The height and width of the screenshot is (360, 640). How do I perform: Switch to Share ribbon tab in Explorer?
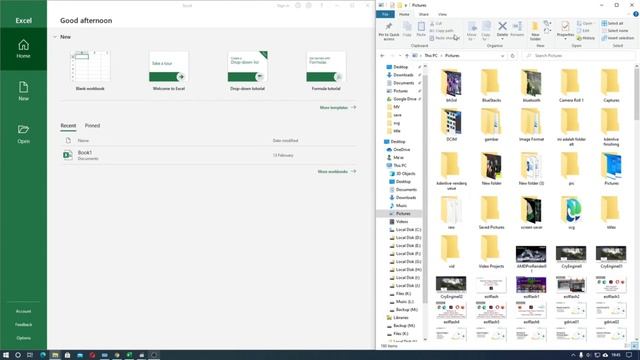pyautogui.click(x=424, y=14)
